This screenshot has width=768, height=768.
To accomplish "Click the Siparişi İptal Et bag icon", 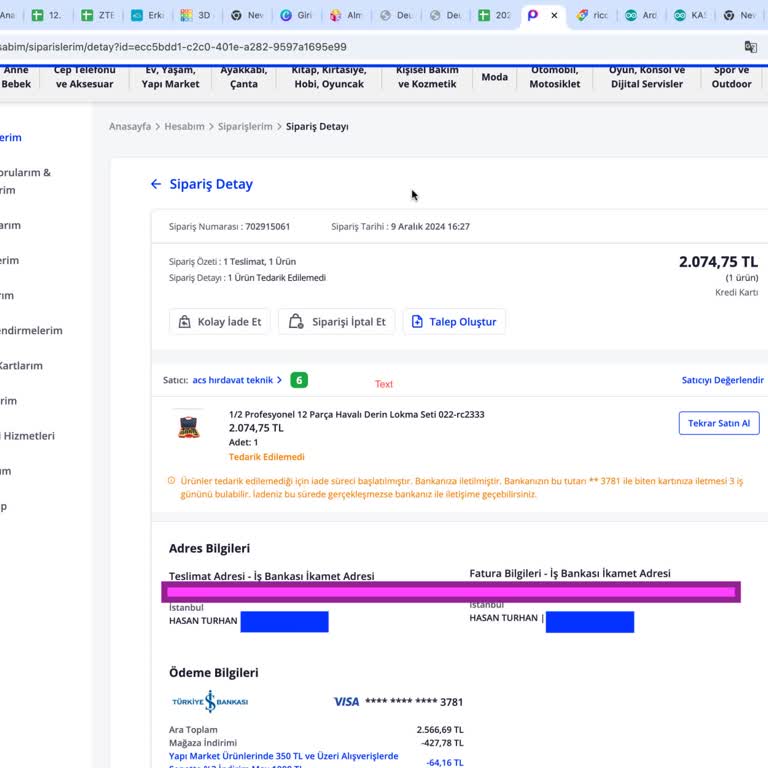I will [296, 321].
